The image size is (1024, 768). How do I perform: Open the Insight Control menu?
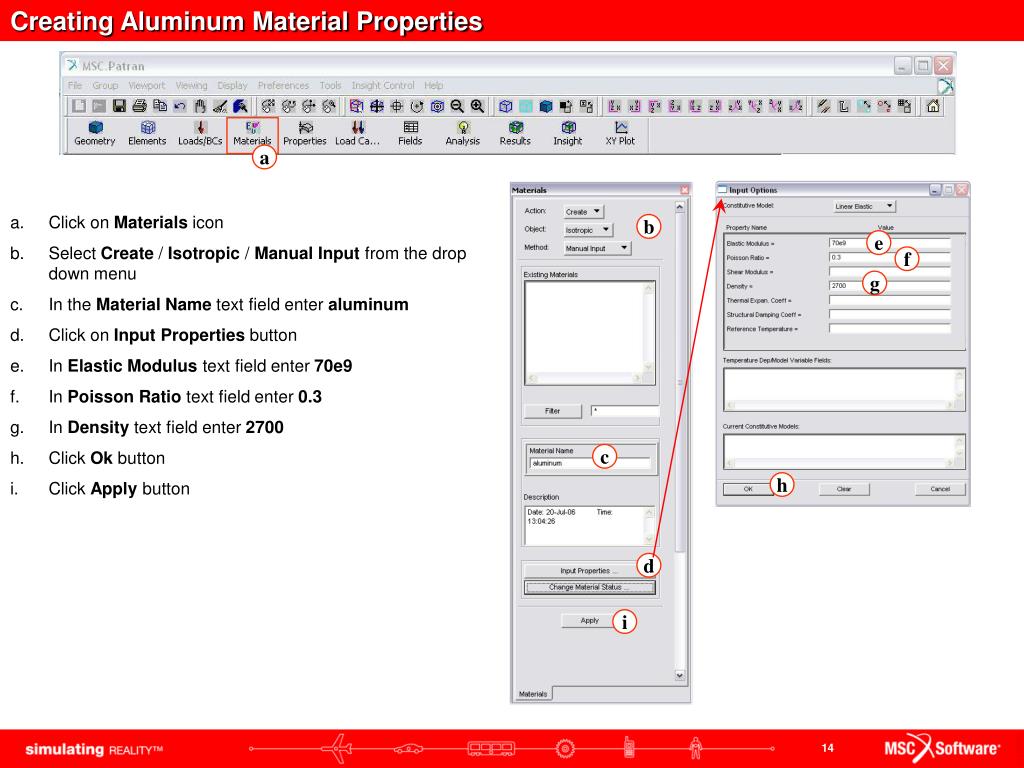(383, 86)
